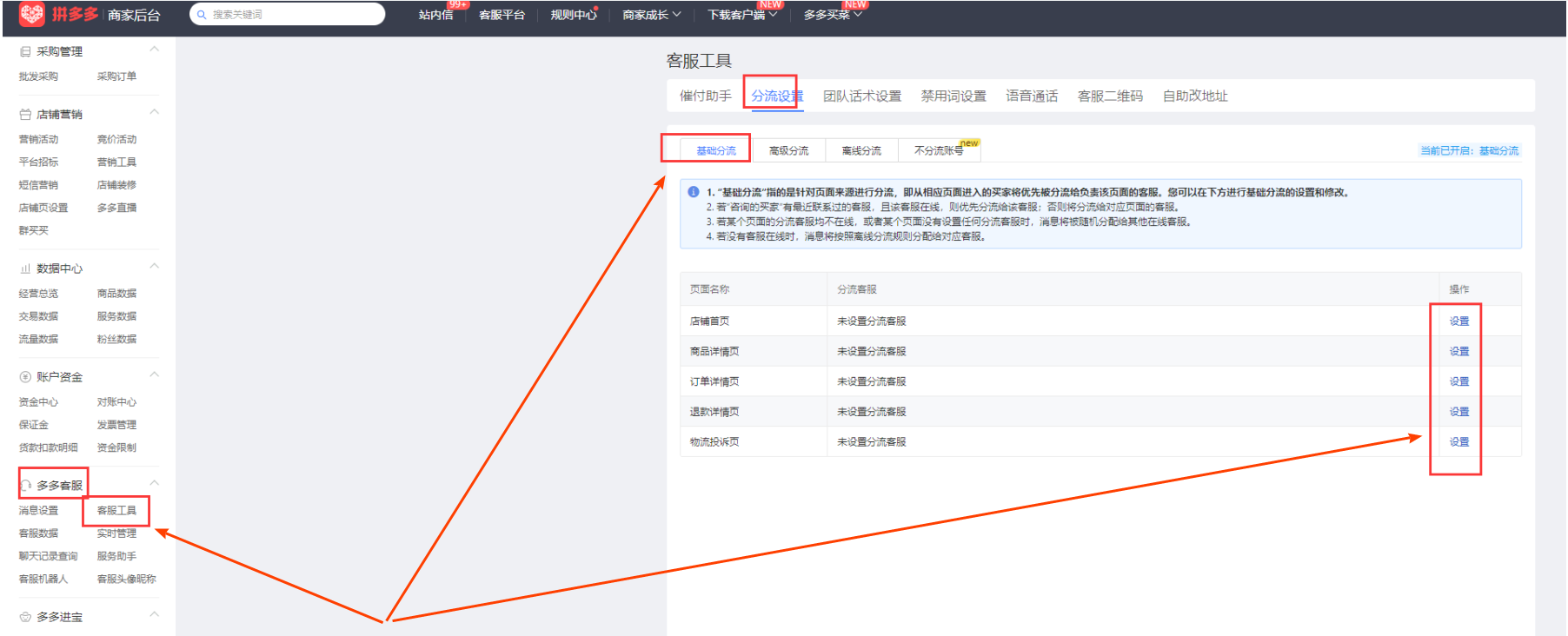Open 发票管理 in sidebar
This screenshot has width=1568, height=636.
(116, 425)
